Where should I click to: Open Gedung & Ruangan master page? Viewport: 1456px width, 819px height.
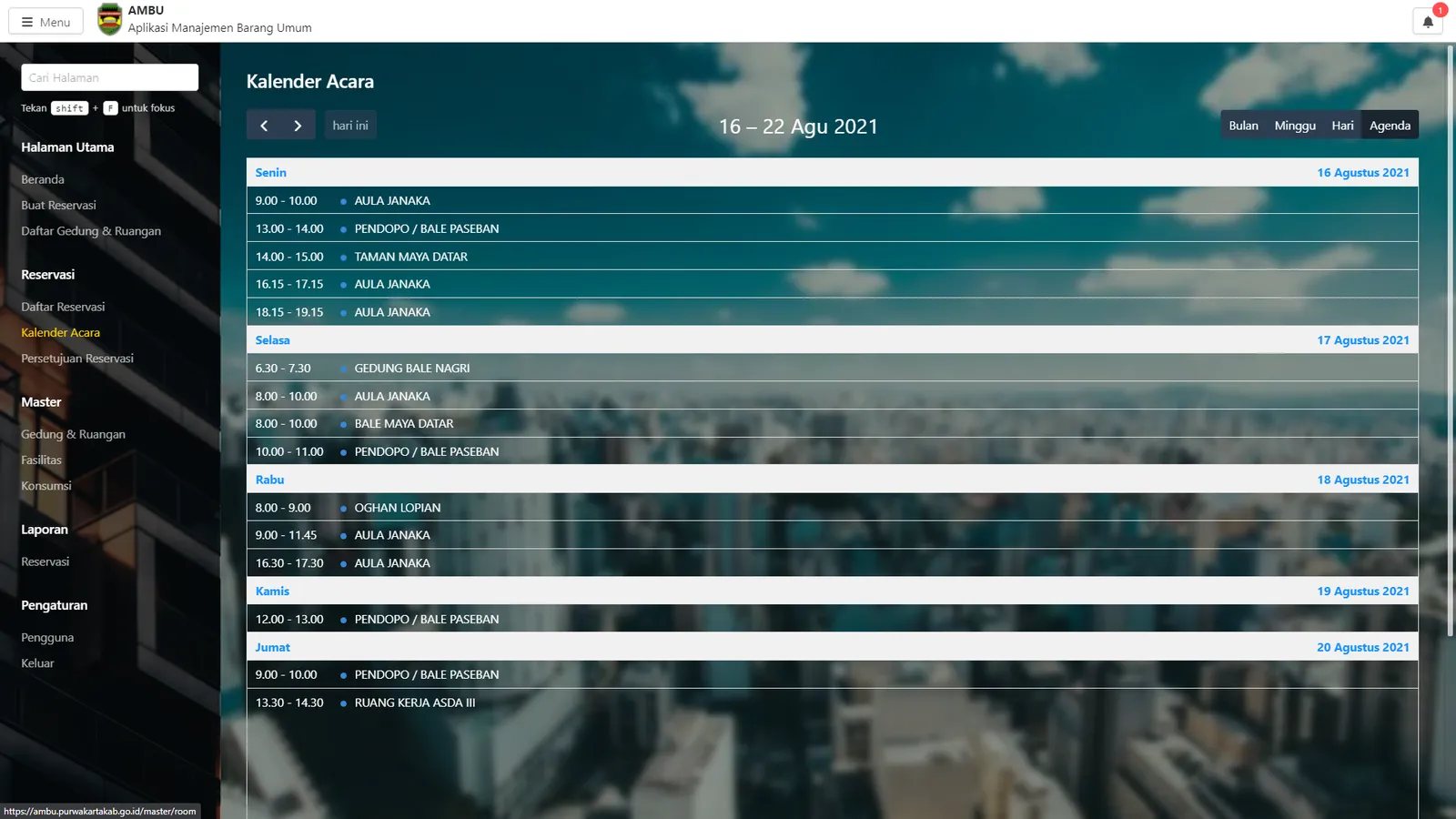(74, 434)
